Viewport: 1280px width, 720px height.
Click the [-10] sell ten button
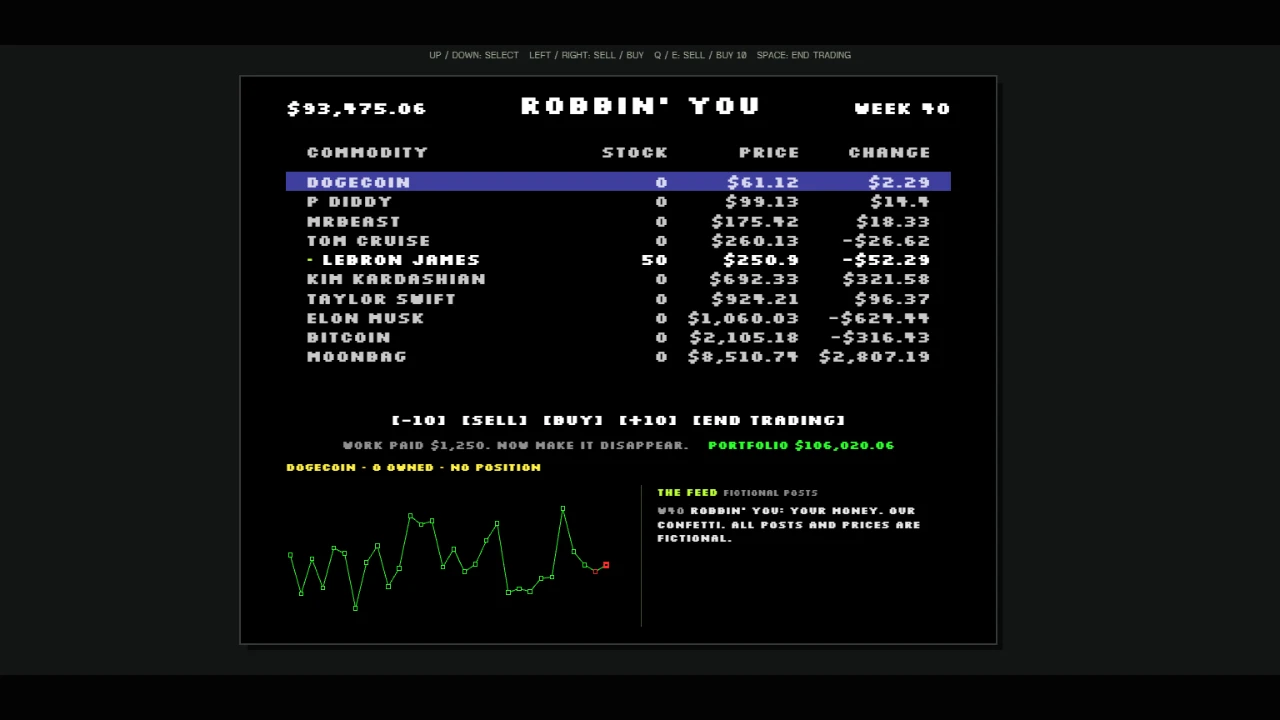(x=421, y=420)
